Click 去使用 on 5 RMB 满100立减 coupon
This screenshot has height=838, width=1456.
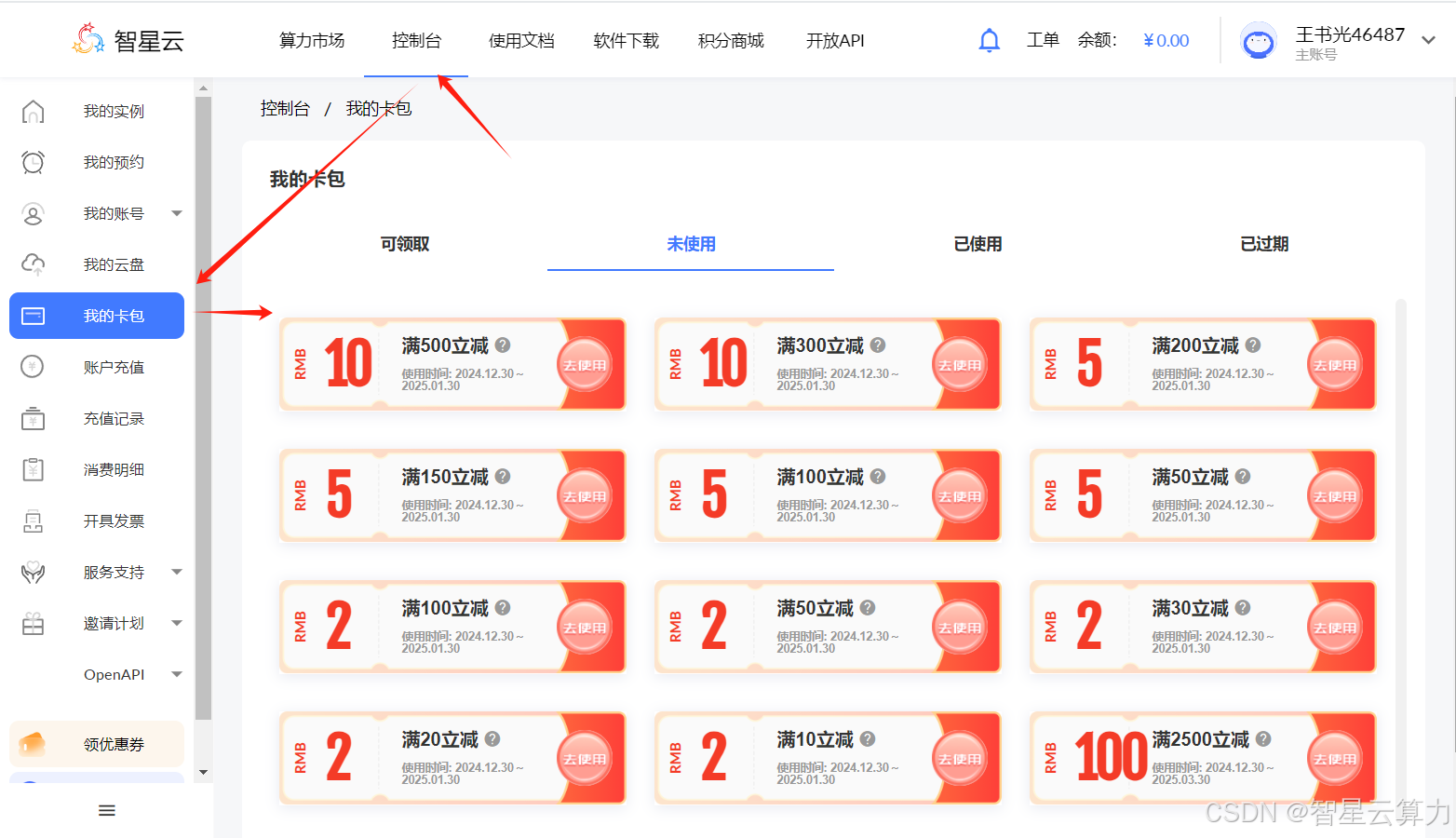click(x=960, y=496)
